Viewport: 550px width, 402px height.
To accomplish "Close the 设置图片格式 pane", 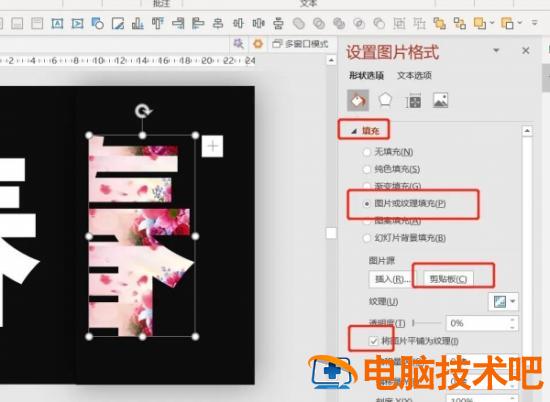I will 525,51.
